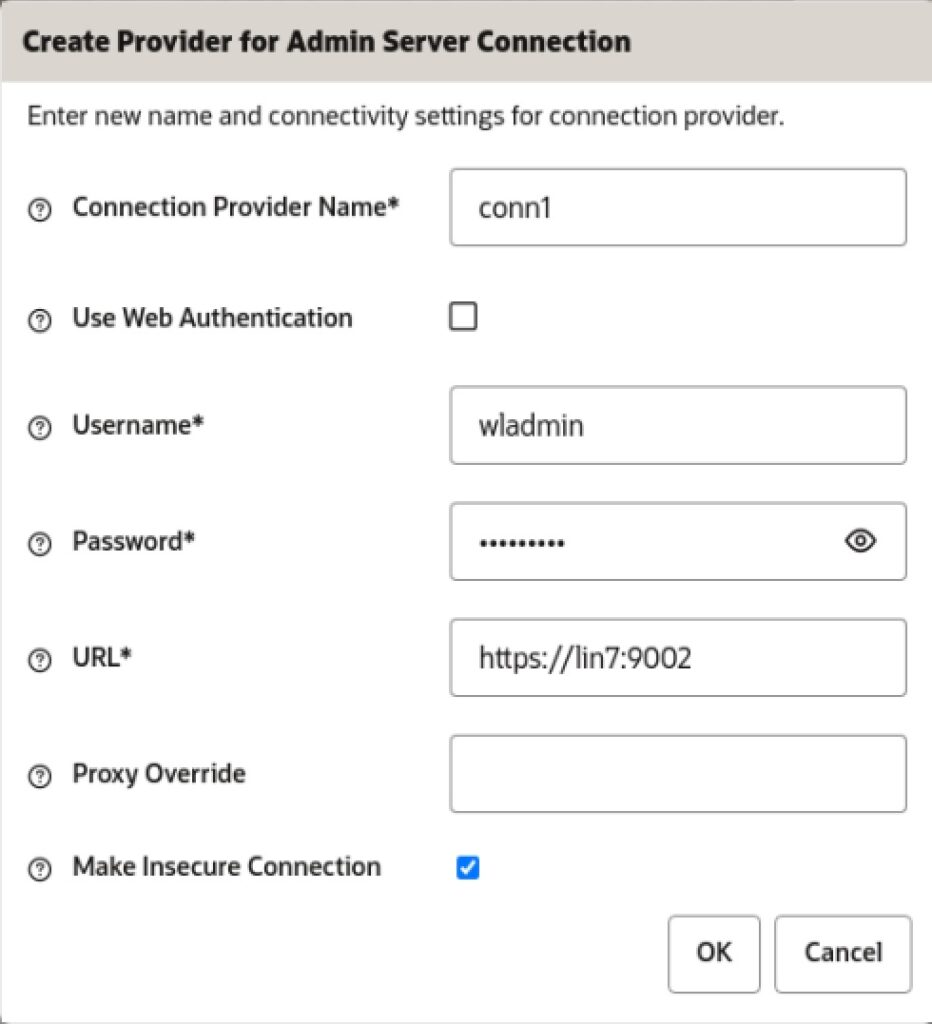Show help icon for Use Web Authentication
Viewport: 932px width, 1024px height.
[x=40, y=320]
